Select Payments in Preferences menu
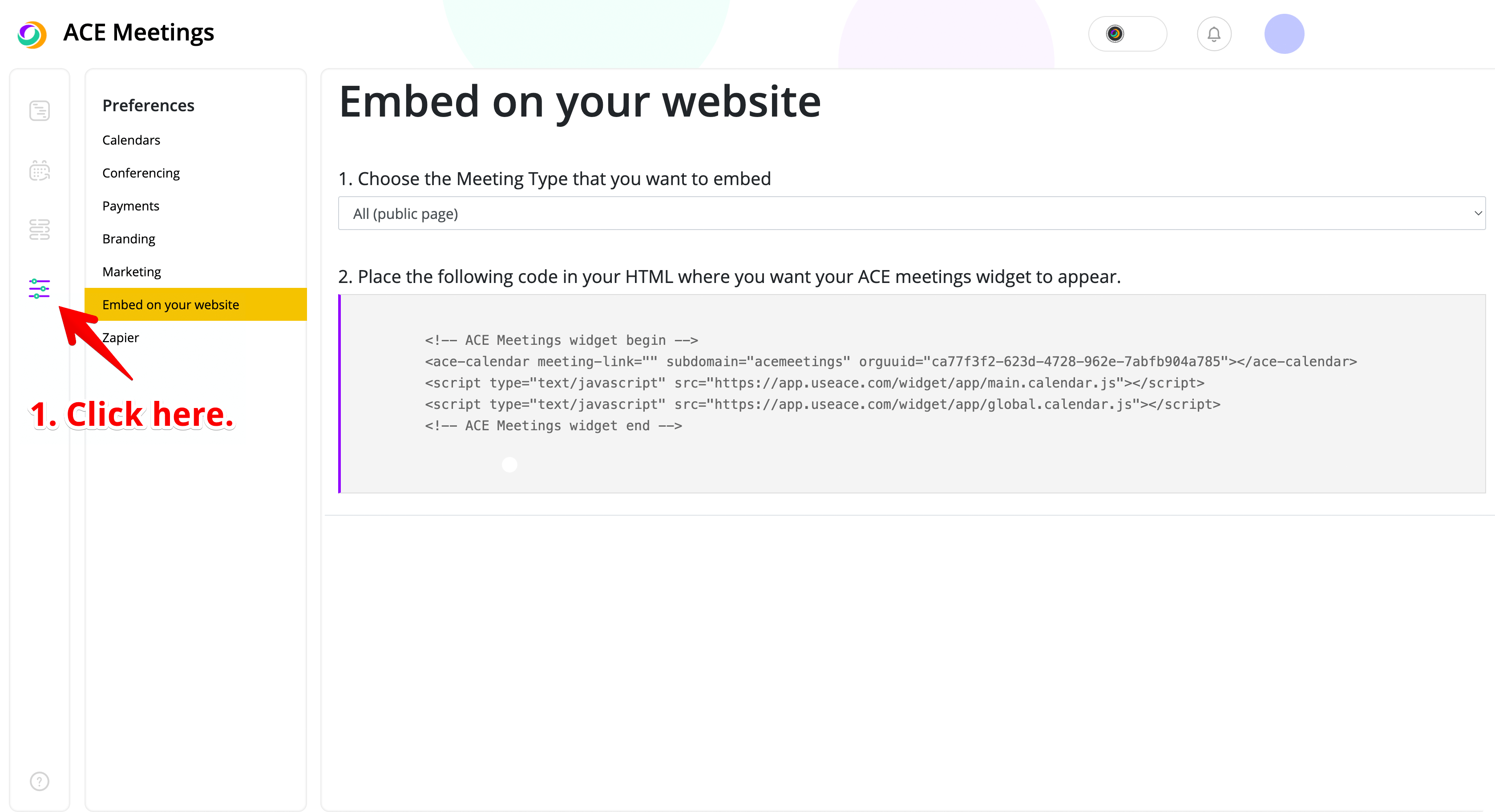1495x812 pixels. (130, 206)
